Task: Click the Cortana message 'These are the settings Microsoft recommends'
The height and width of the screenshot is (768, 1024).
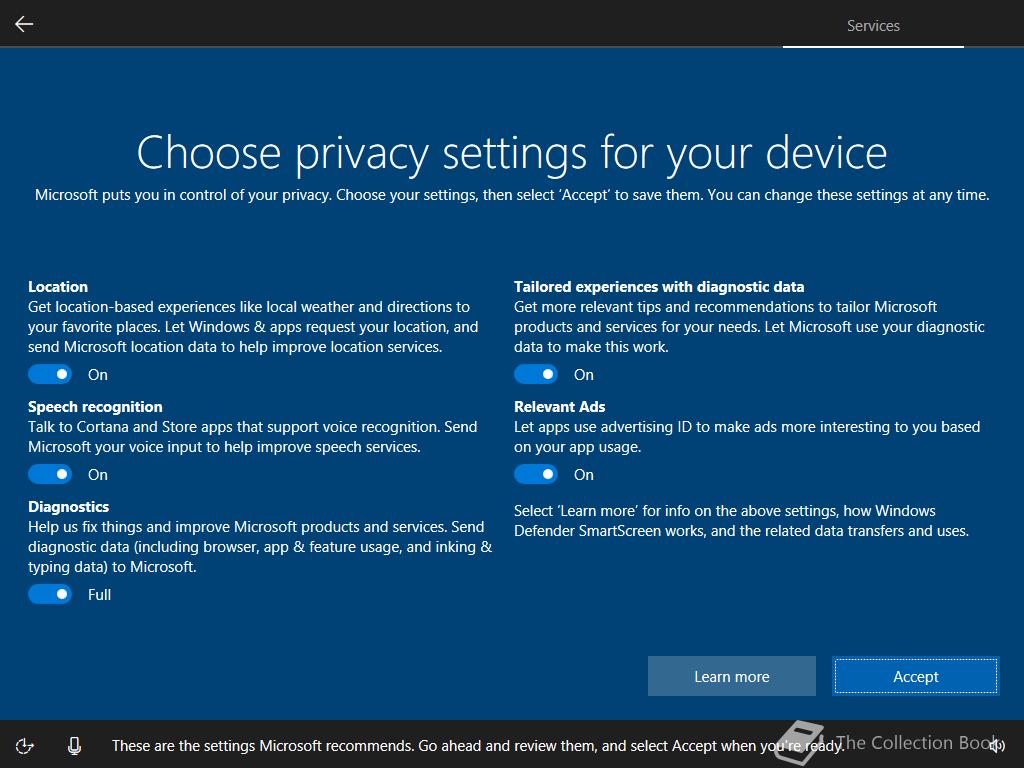Action: coord(477,745)
